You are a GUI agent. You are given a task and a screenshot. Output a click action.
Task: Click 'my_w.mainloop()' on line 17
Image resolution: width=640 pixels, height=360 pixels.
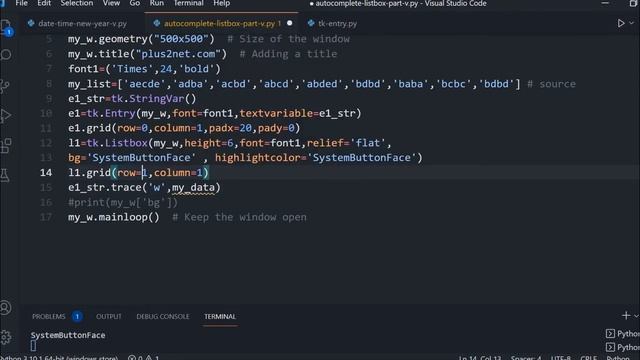click(x=114, y=217)
